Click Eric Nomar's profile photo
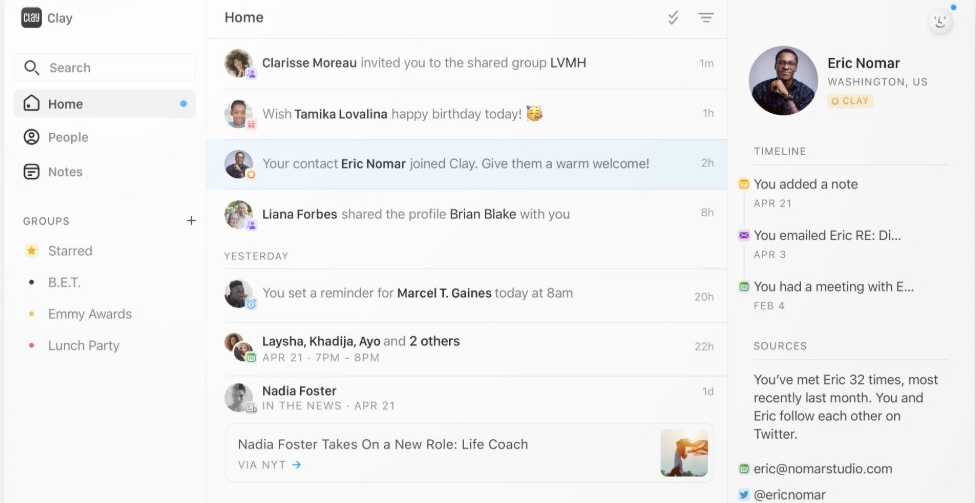The height and width of the screenshot is (503, 976). point(783,81)
